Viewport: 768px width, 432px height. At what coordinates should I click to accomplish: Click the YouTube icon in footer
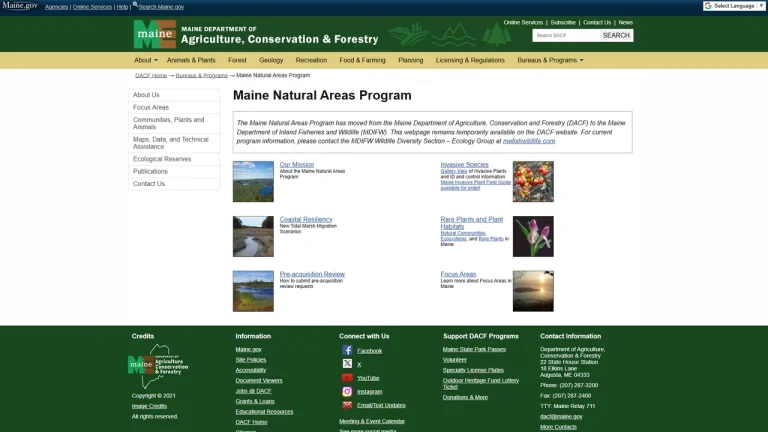347,378
